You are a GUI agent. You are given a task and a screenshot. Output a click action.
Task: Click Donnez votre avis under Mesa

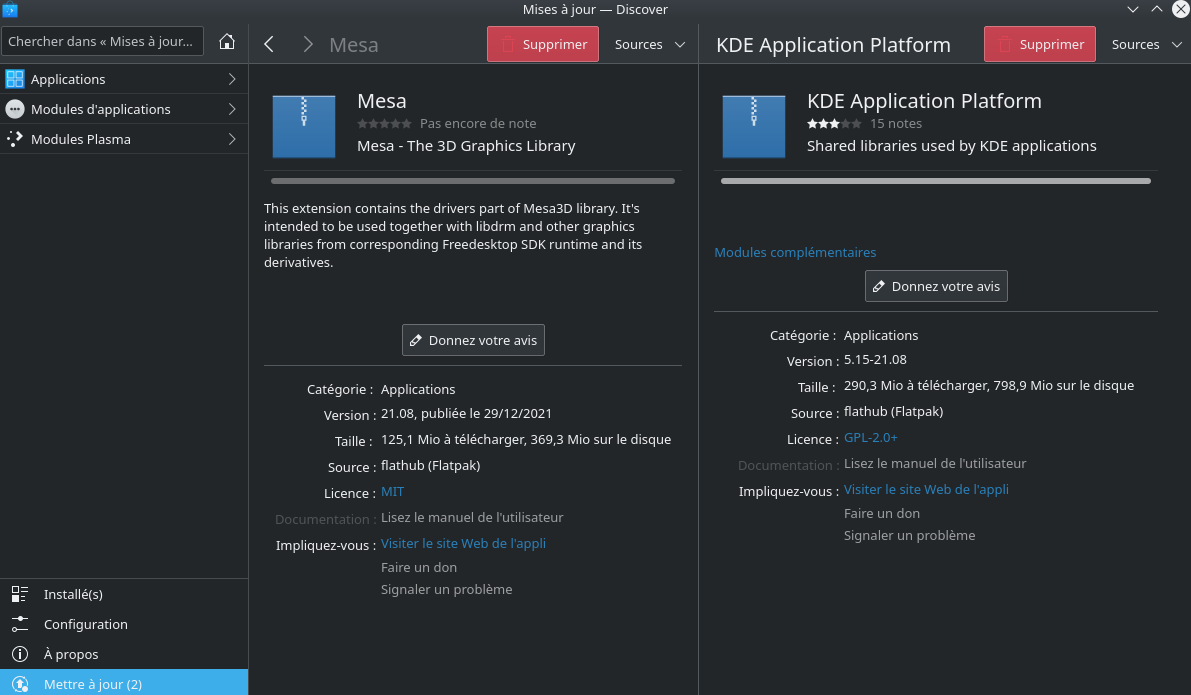point(473,340)
